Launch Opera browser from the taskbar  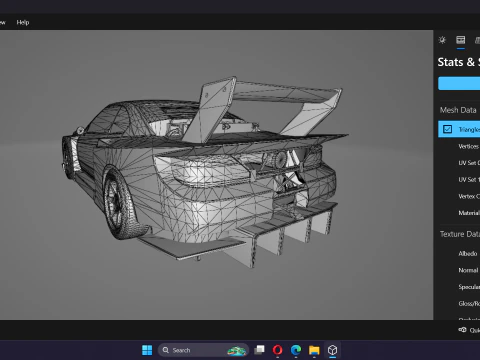[x=277, y=350]
